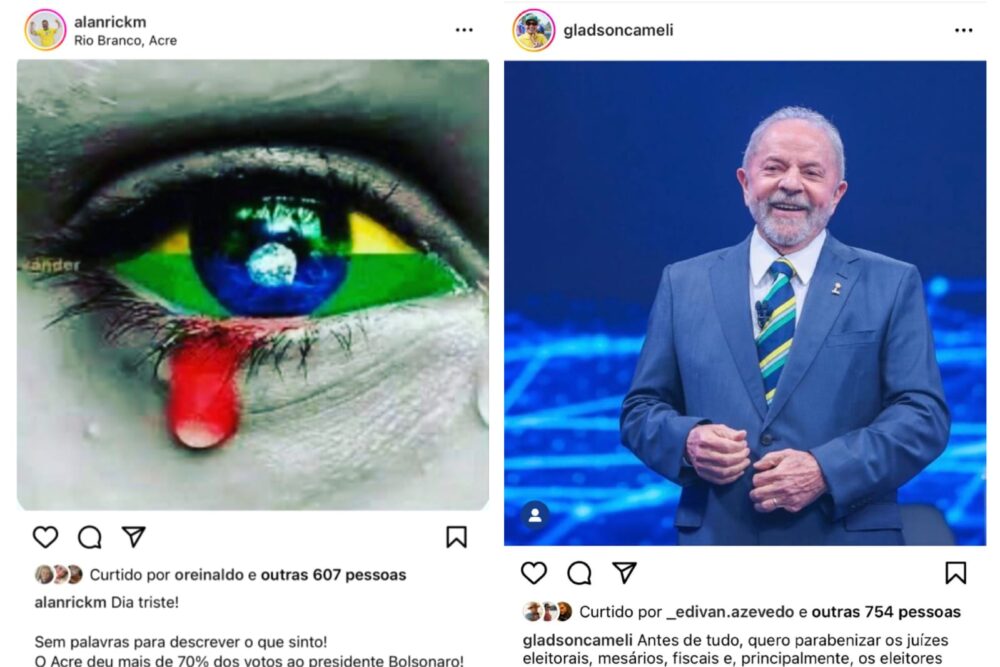Image resolution: width=1000 pixels, height=667 pixels.
Task: View the outras 607 pessoas likes list
Action: click(x=333, y=575)
